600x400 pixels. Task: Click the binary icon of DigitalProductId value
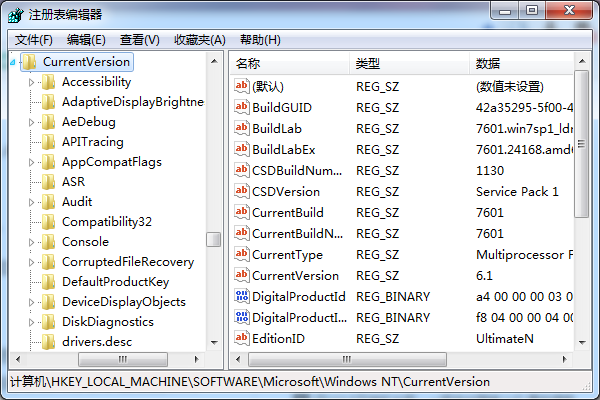click(x=242, y=296)
